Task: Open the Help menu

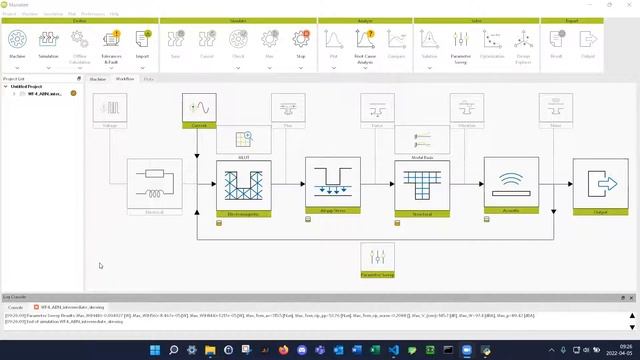Action: point(114,14)
